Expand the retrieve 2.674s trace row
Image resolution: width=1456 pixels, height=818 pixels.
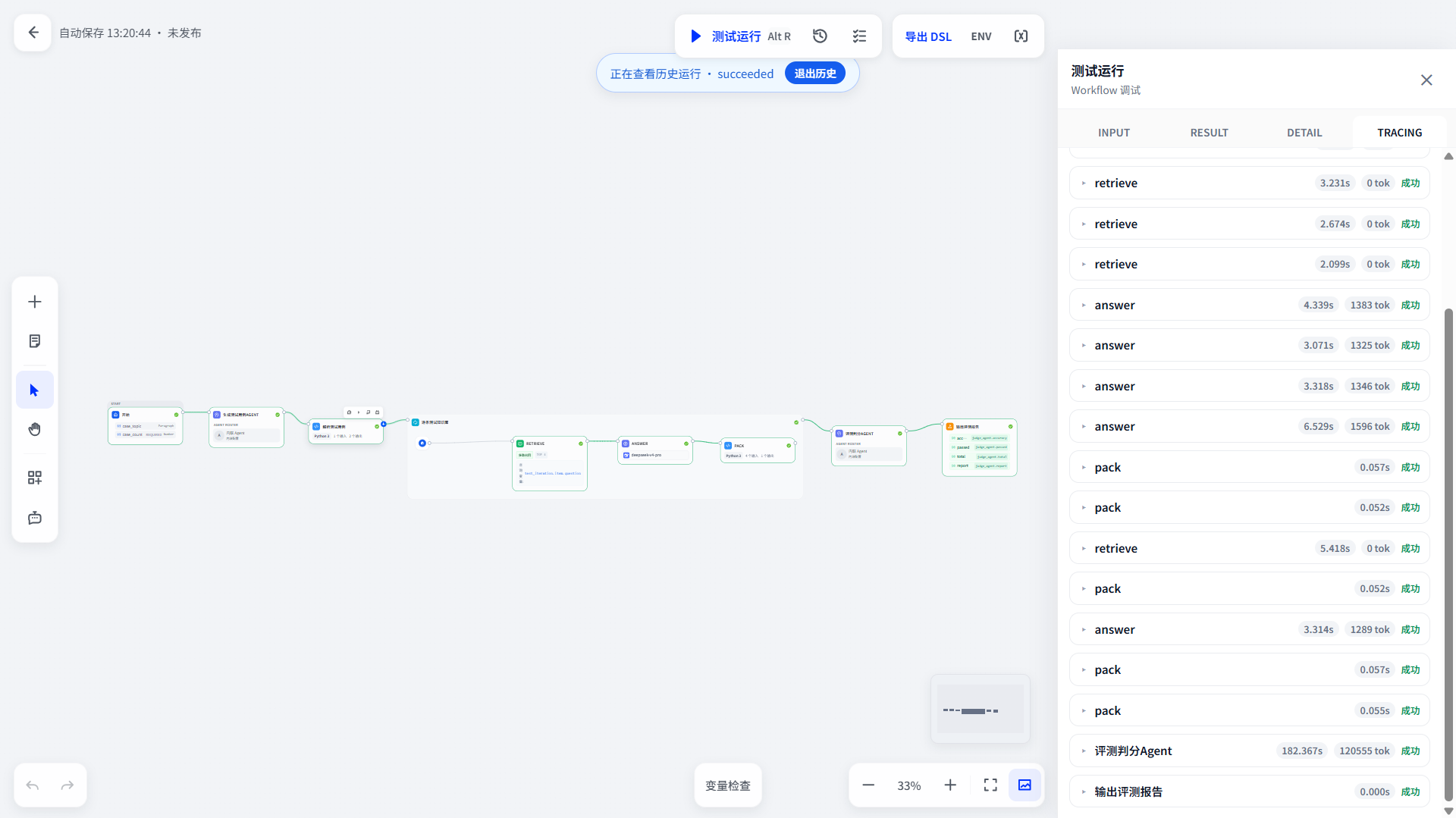1250,224
